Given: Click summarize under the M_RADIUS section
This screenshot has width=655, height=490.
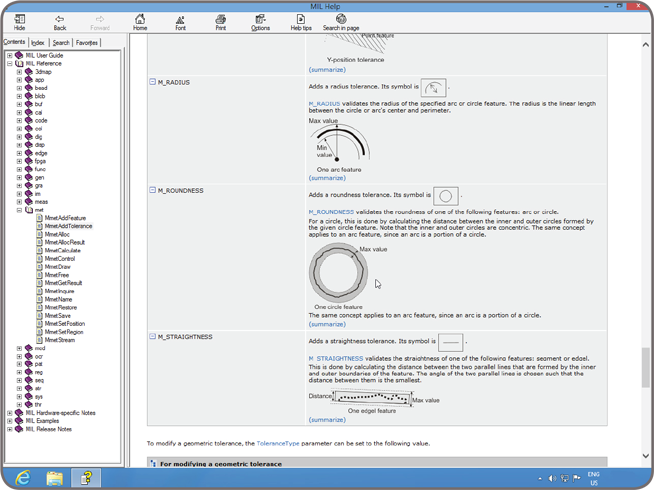Looking at the screenshot, I should coord(327,178).
